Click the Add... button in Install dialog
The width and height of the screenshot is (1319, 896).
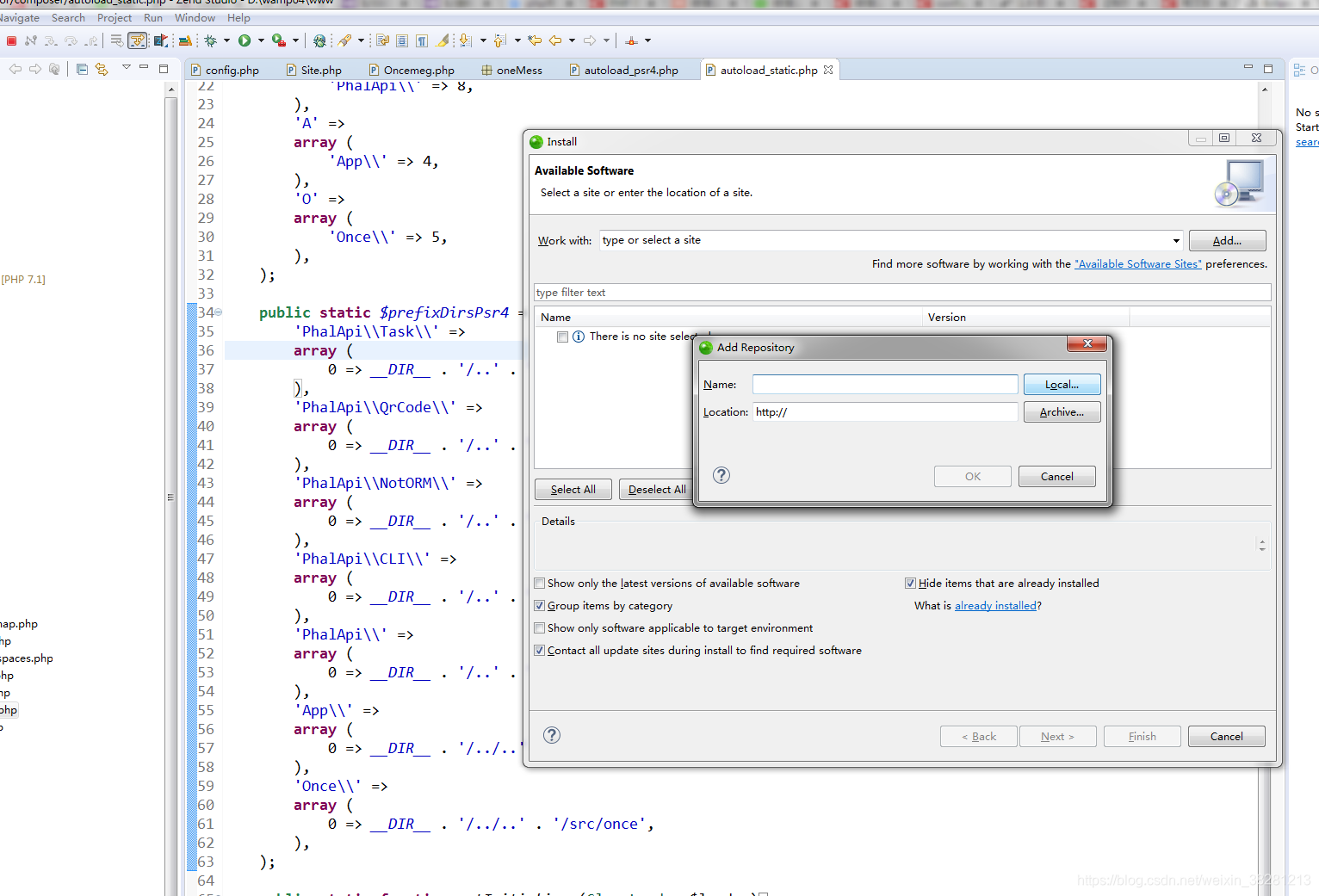1227,241
